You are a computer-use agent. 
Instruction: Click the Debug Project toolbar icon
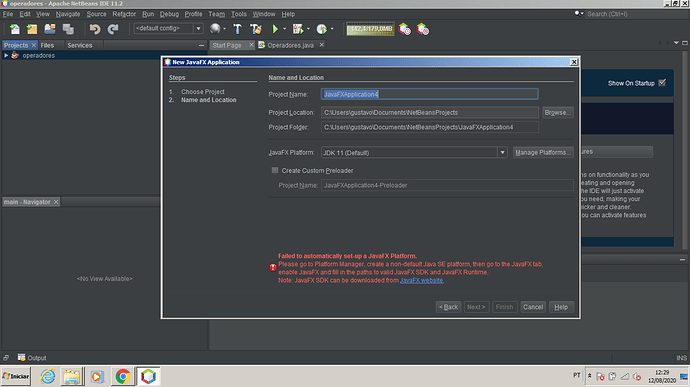click(298, 29)
